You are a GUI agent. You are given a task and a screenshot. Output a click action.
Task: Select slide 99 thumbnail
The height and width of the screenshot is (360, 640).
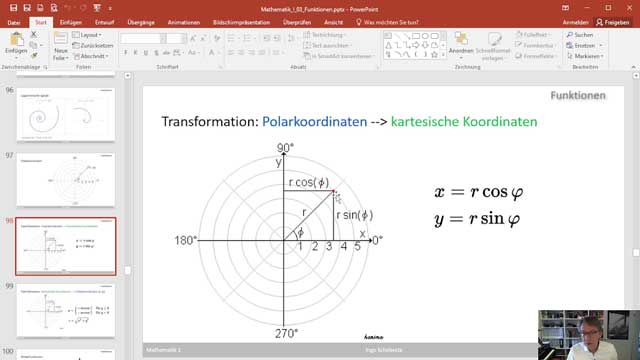click(x=66, y=310)
